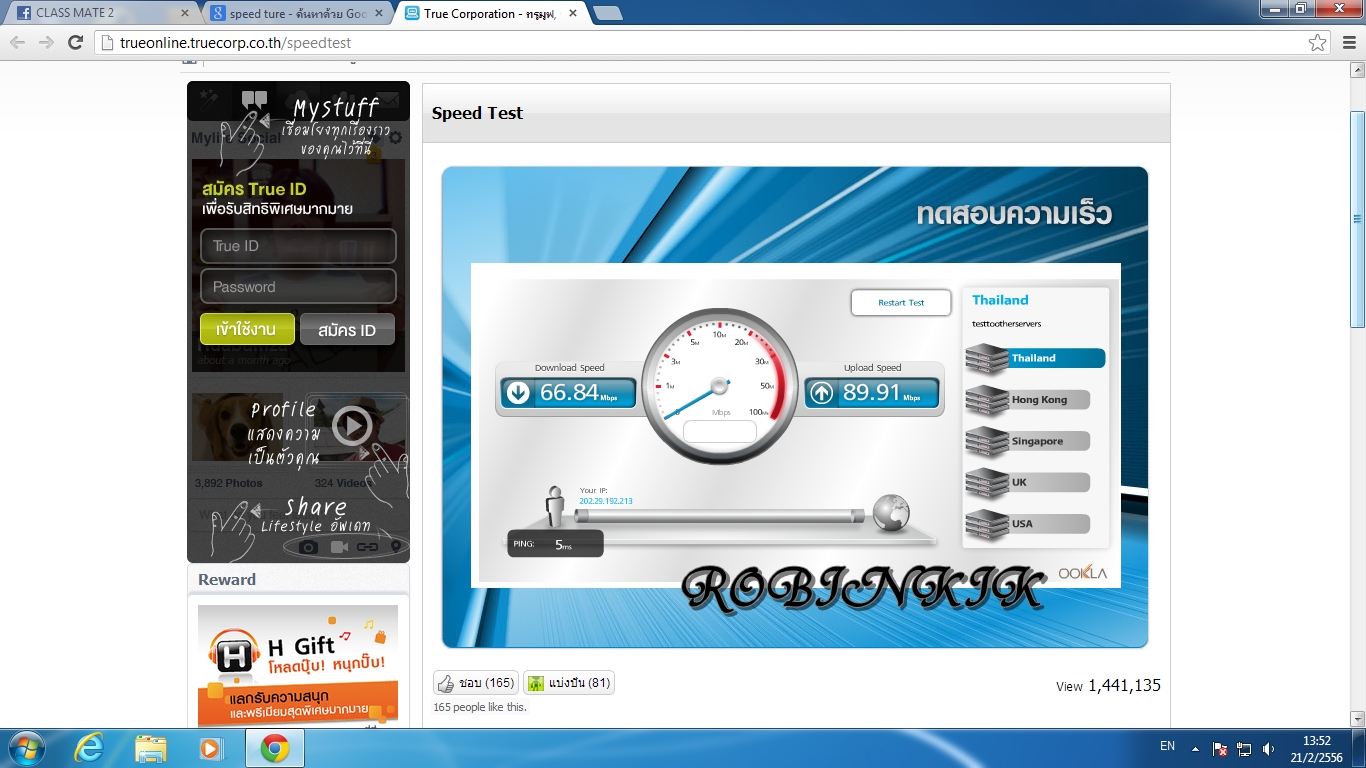Close the True Corporation tab
Viewport: 1366px width, 768px height.
(x=572, y=14)
